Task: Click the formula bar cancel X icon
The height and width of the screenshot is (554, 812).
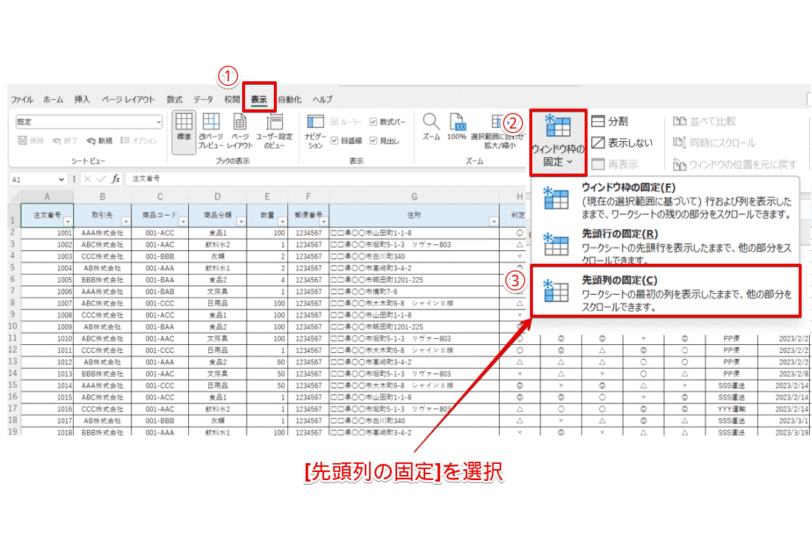Action: (x=87, y=179)
